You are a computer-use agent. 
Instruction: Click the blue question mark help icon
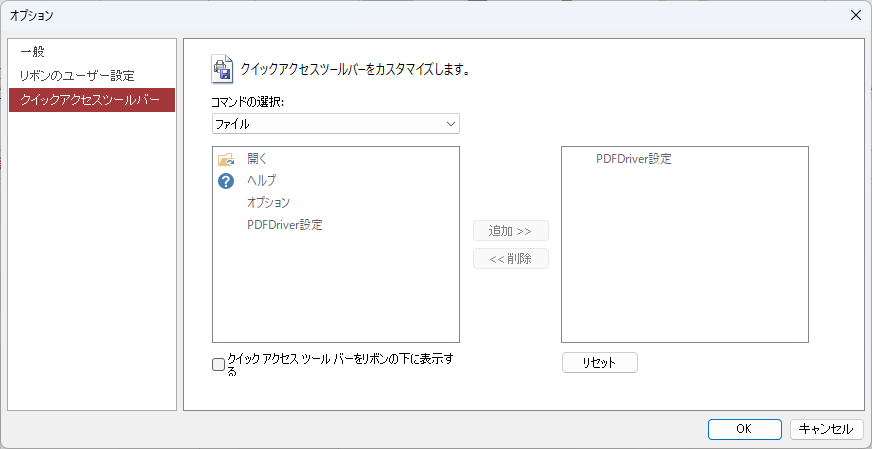point(226,181)
